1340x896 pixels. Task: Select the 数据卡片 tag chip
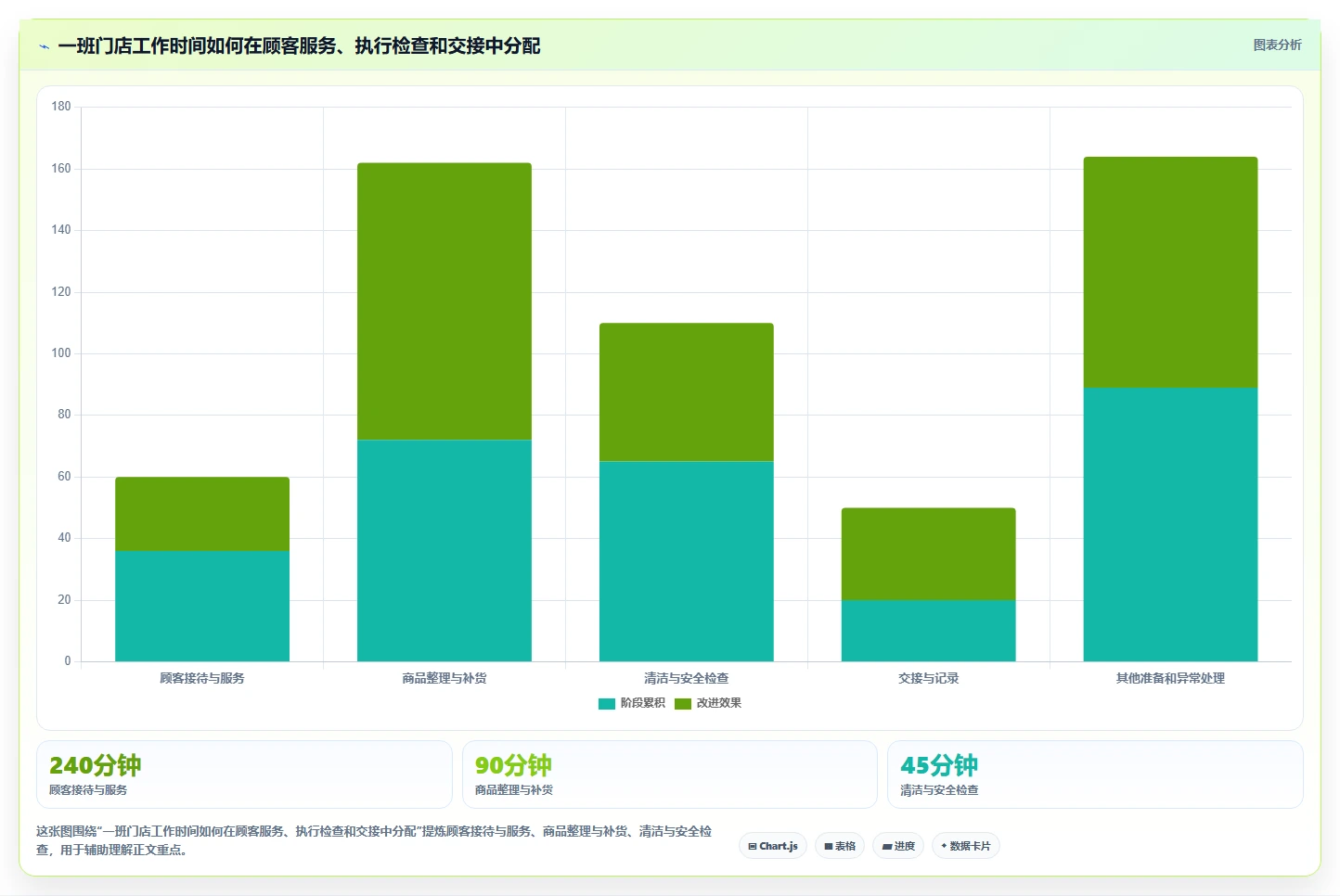point(966,846)
